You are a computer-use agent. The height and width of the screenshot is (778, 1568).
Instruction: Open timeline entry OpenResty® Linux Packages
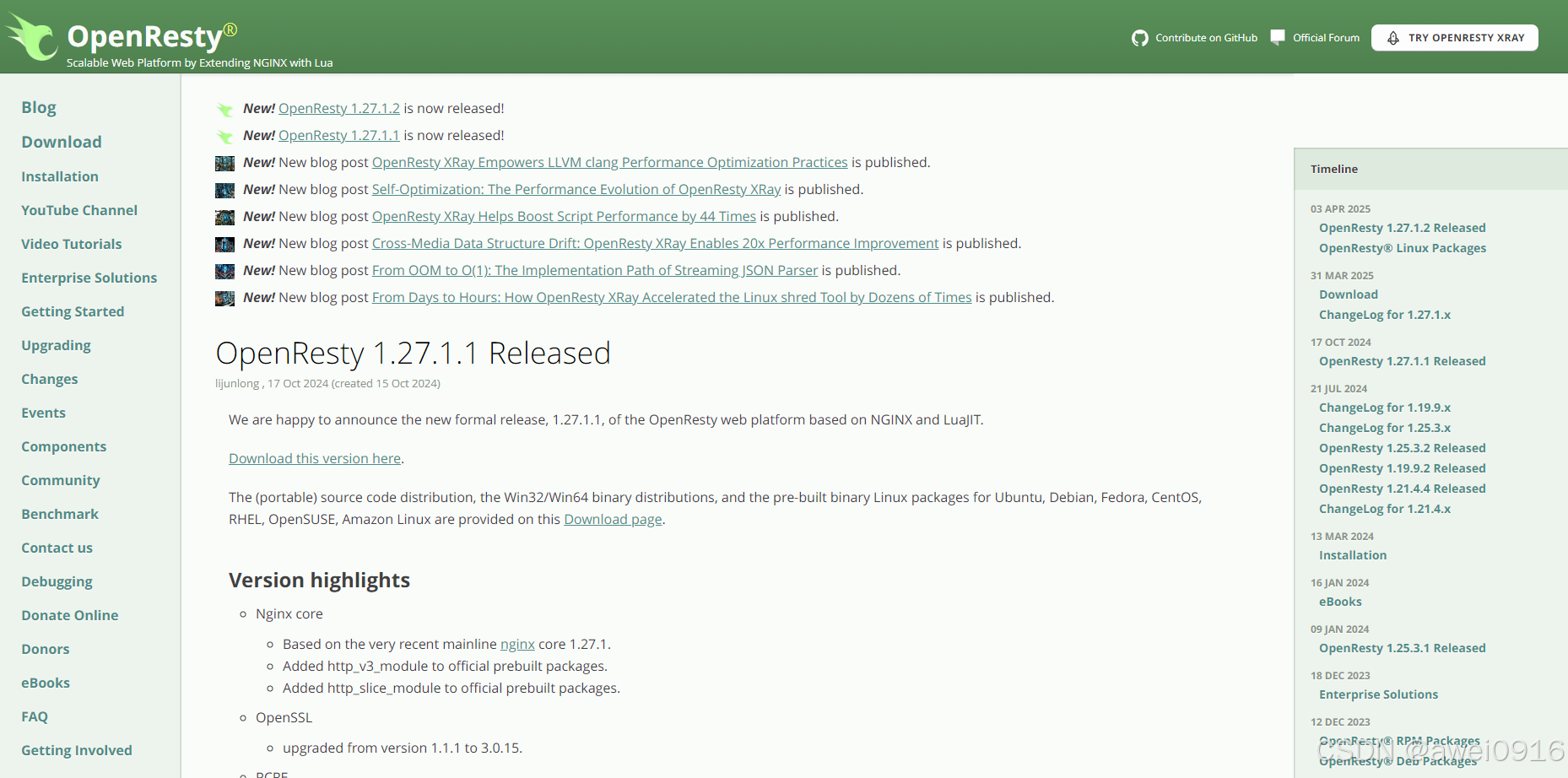pos(1403,248)
